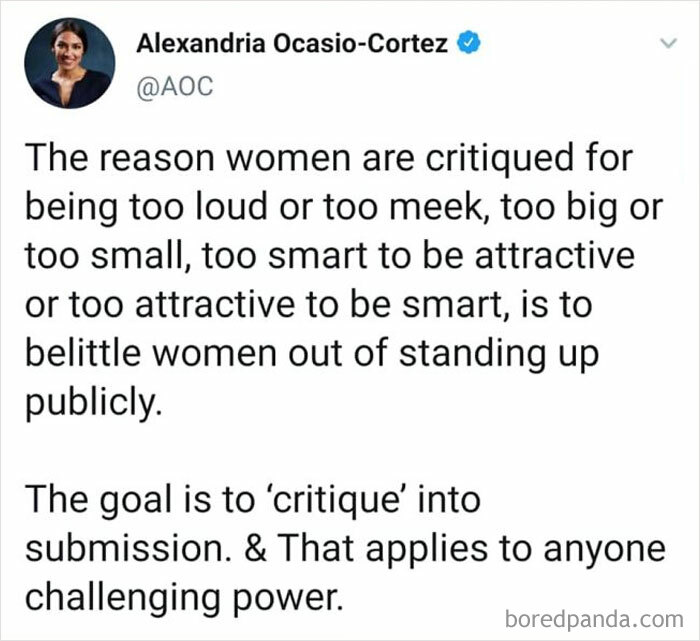Screen dimensions: 700x641
Task: Click the profile avatar photo
Action: coord(69,60)
